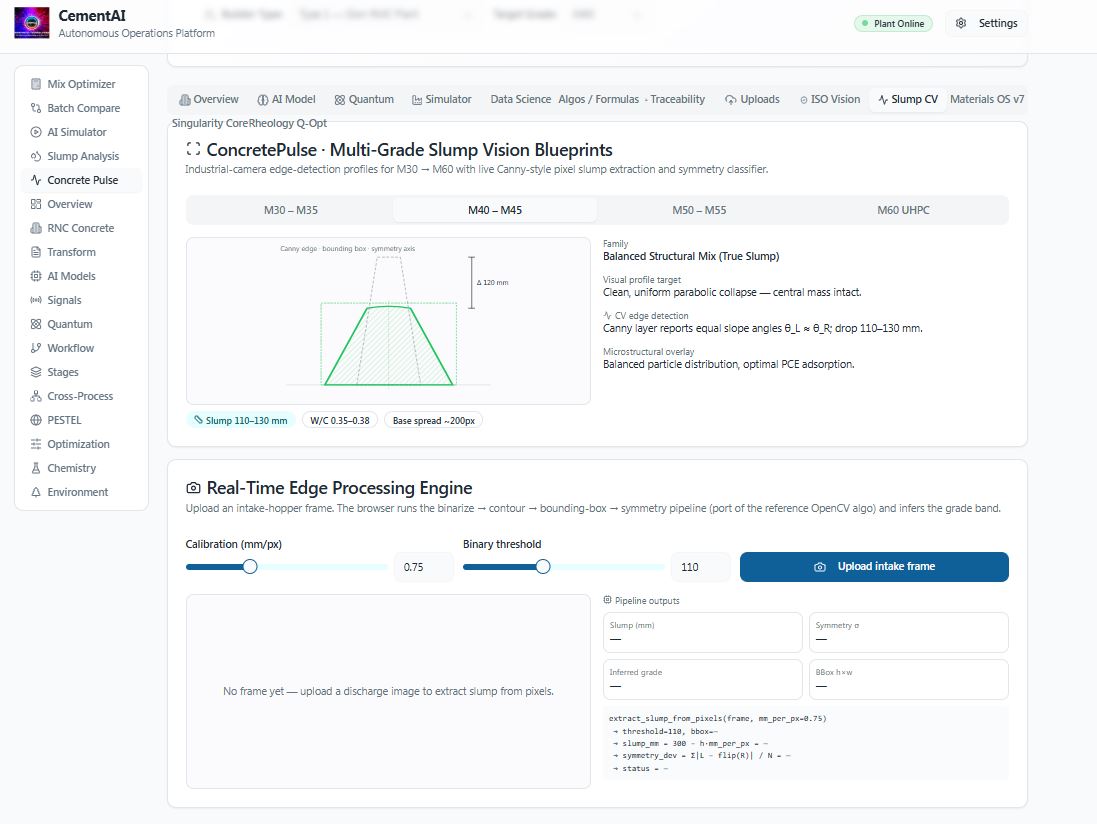Open the AI Model tab

tap(286, 99)
